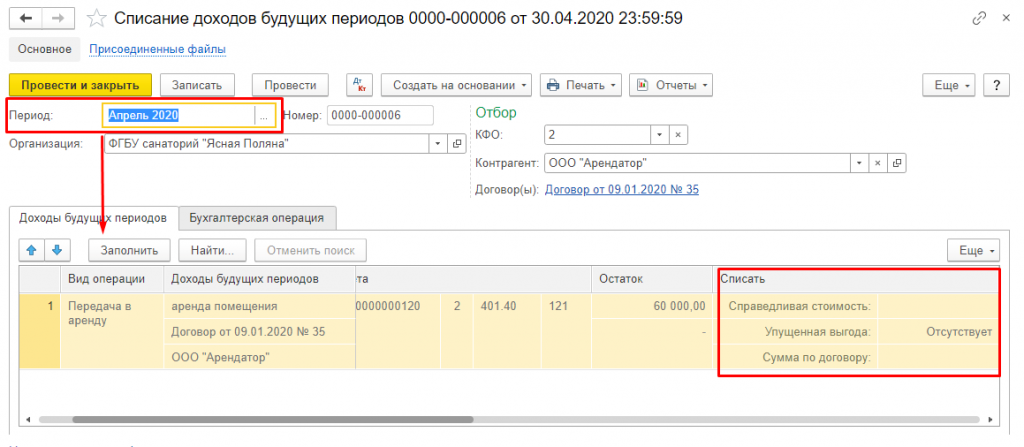1024x447 pixels.
Task: Open the Контрагент field's open-form icon
Action: click(x=896, y=162)
